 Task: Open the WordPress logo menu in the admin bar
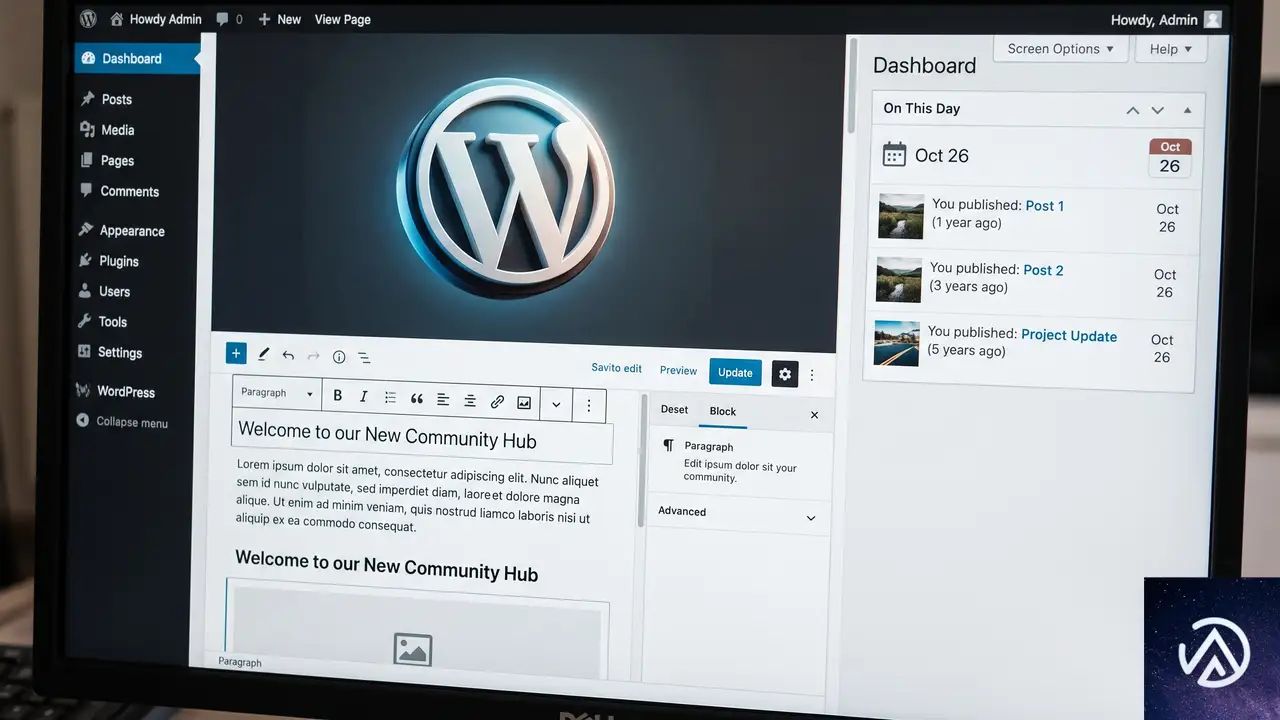pyautogui.click(x=88, y=18)
